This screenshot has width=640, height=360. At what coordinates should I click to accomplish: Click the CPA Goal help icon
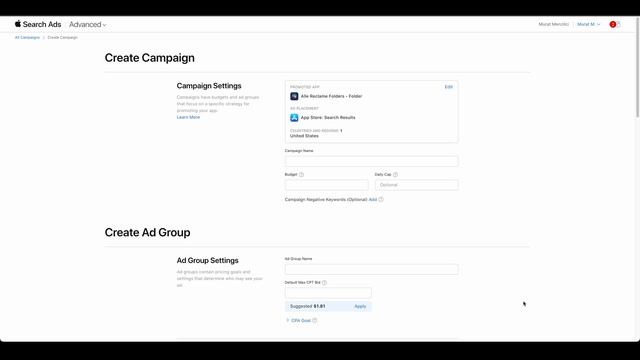314,321
